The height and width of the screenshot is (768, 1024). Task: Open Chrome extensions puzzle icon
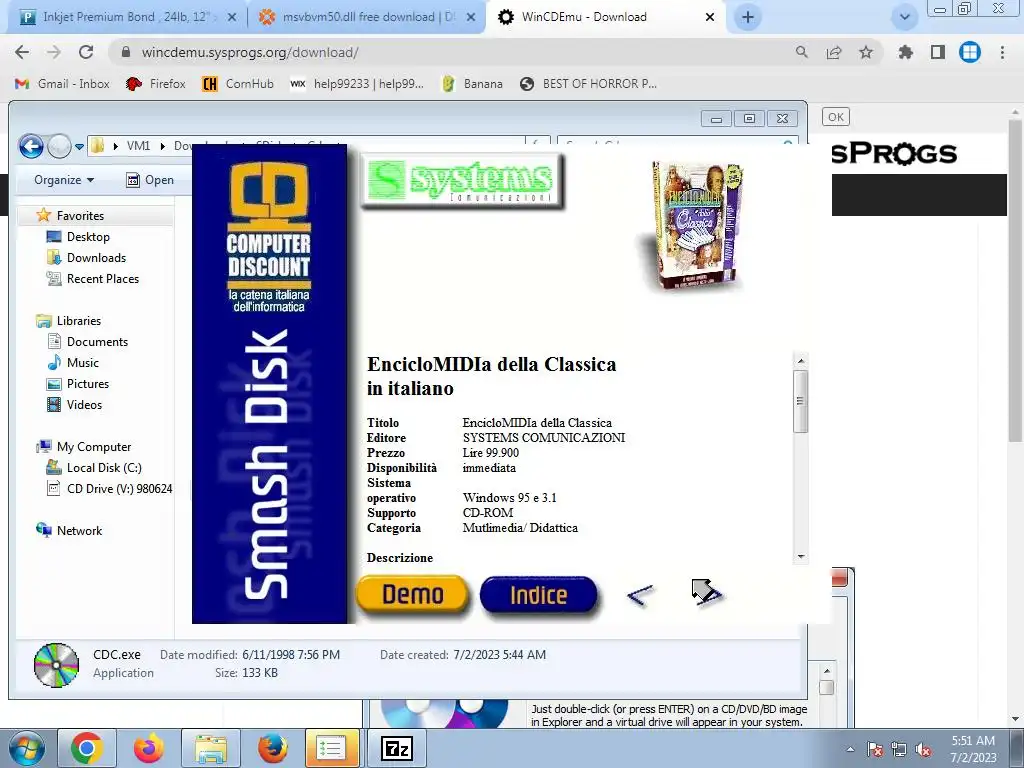coord(905,52)
